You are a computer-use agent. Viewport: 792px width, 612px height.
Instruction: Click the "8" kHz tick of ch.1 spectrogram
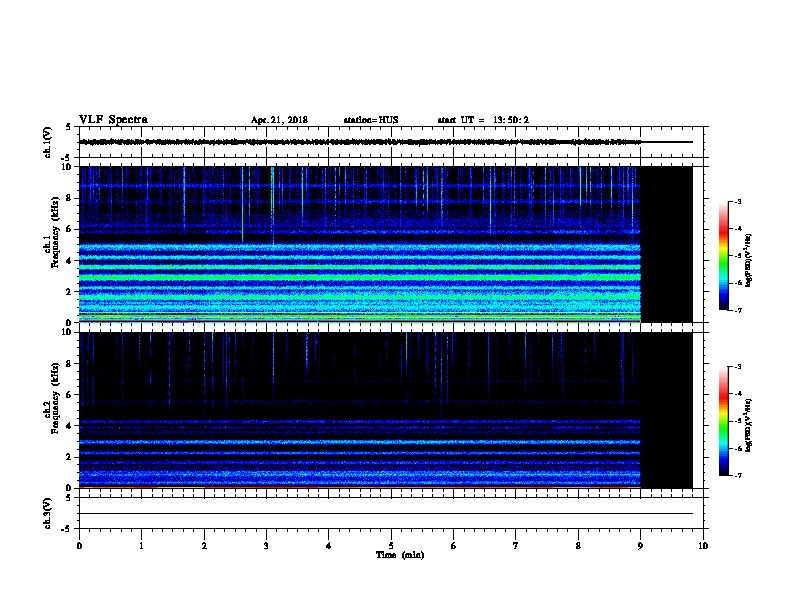(69, 198)
